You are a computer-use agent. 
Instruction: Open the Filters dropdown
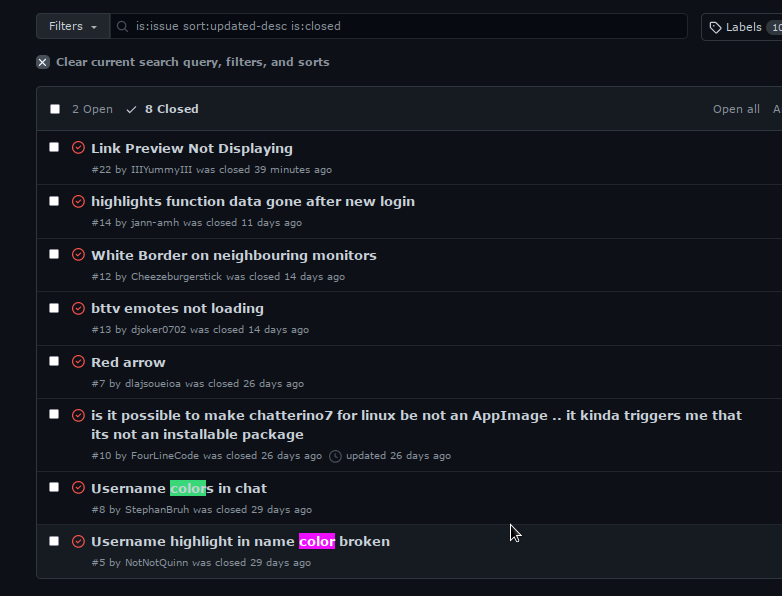point(73,26)
